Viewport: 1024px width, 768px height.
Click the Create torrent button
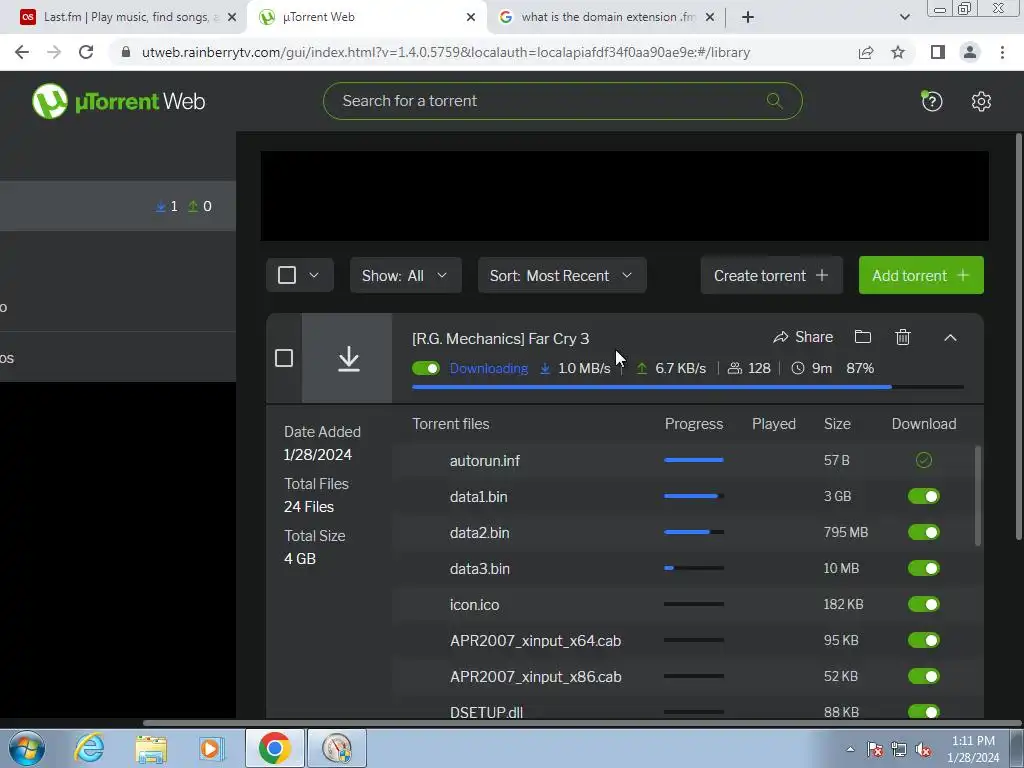click(x=771, y=275)
